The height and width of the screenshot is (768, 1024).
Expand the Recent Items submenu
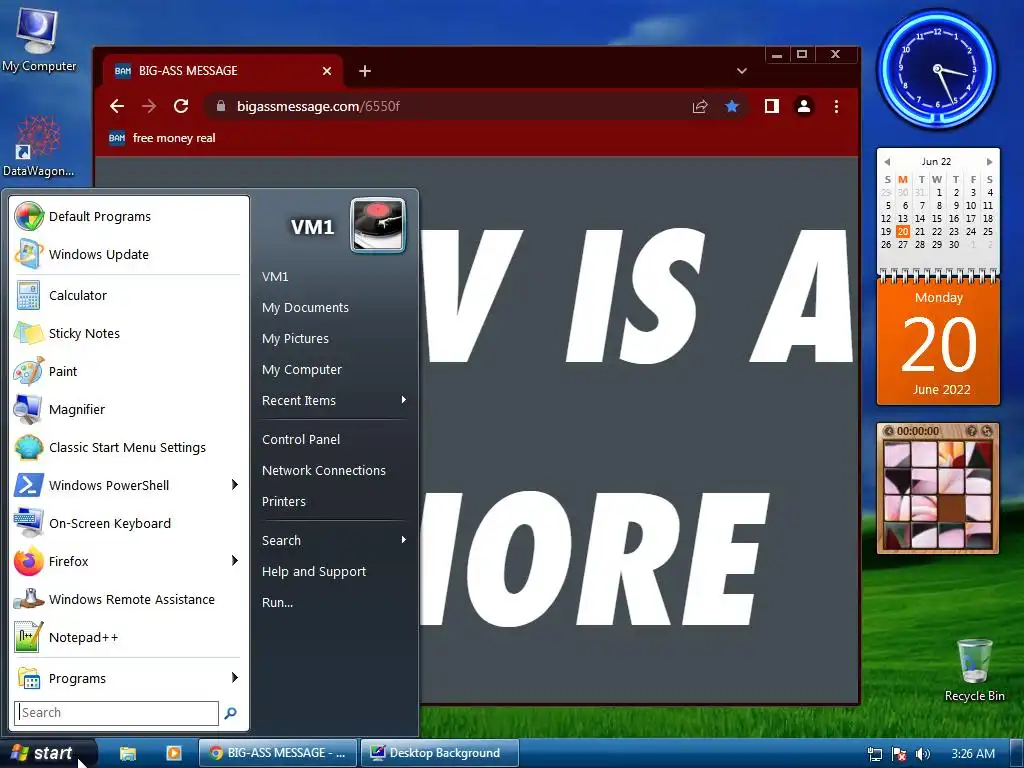[x=334, y=400]
